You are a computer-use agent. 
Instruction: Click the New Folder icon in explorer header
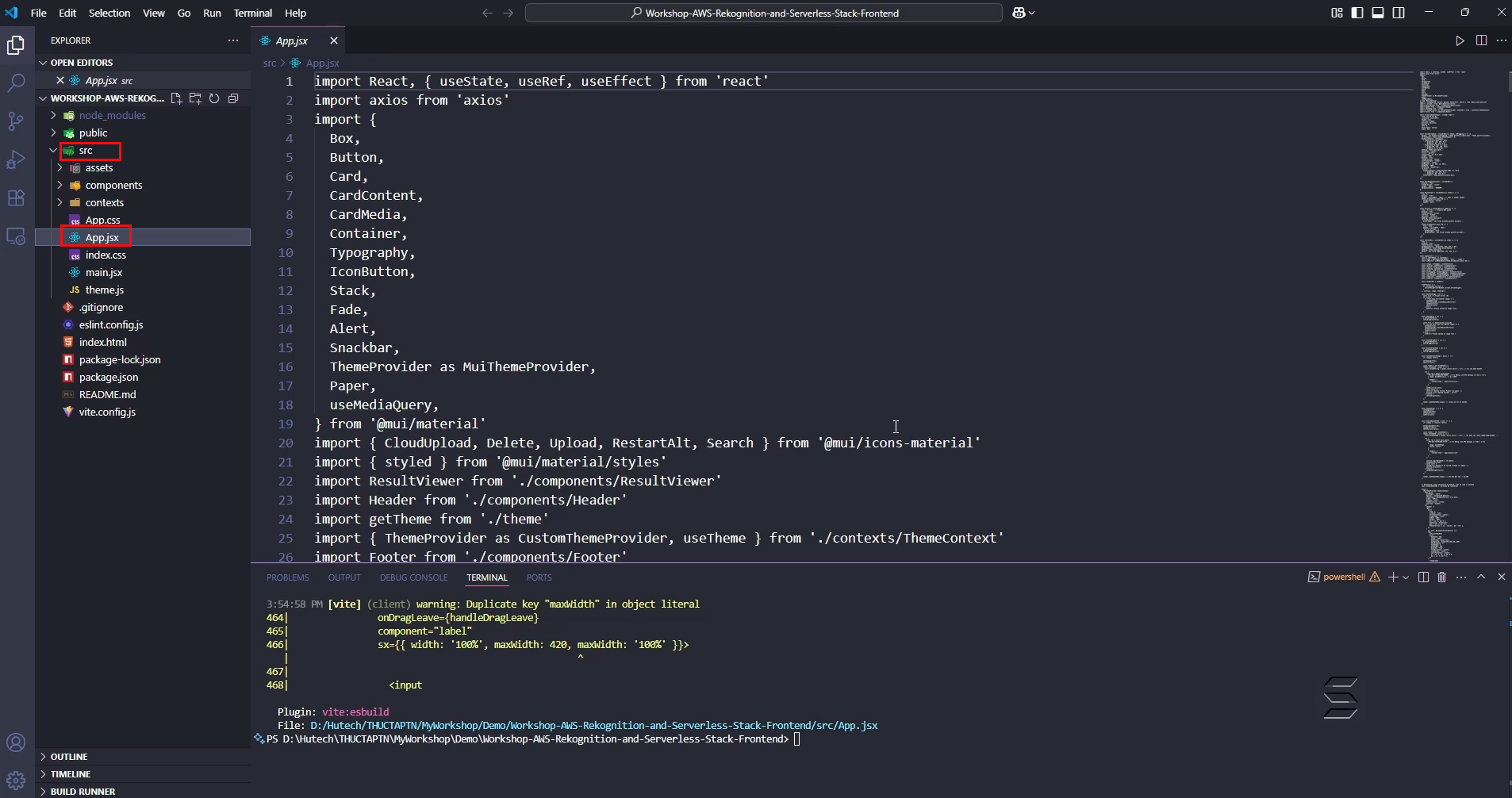point(195,98)
